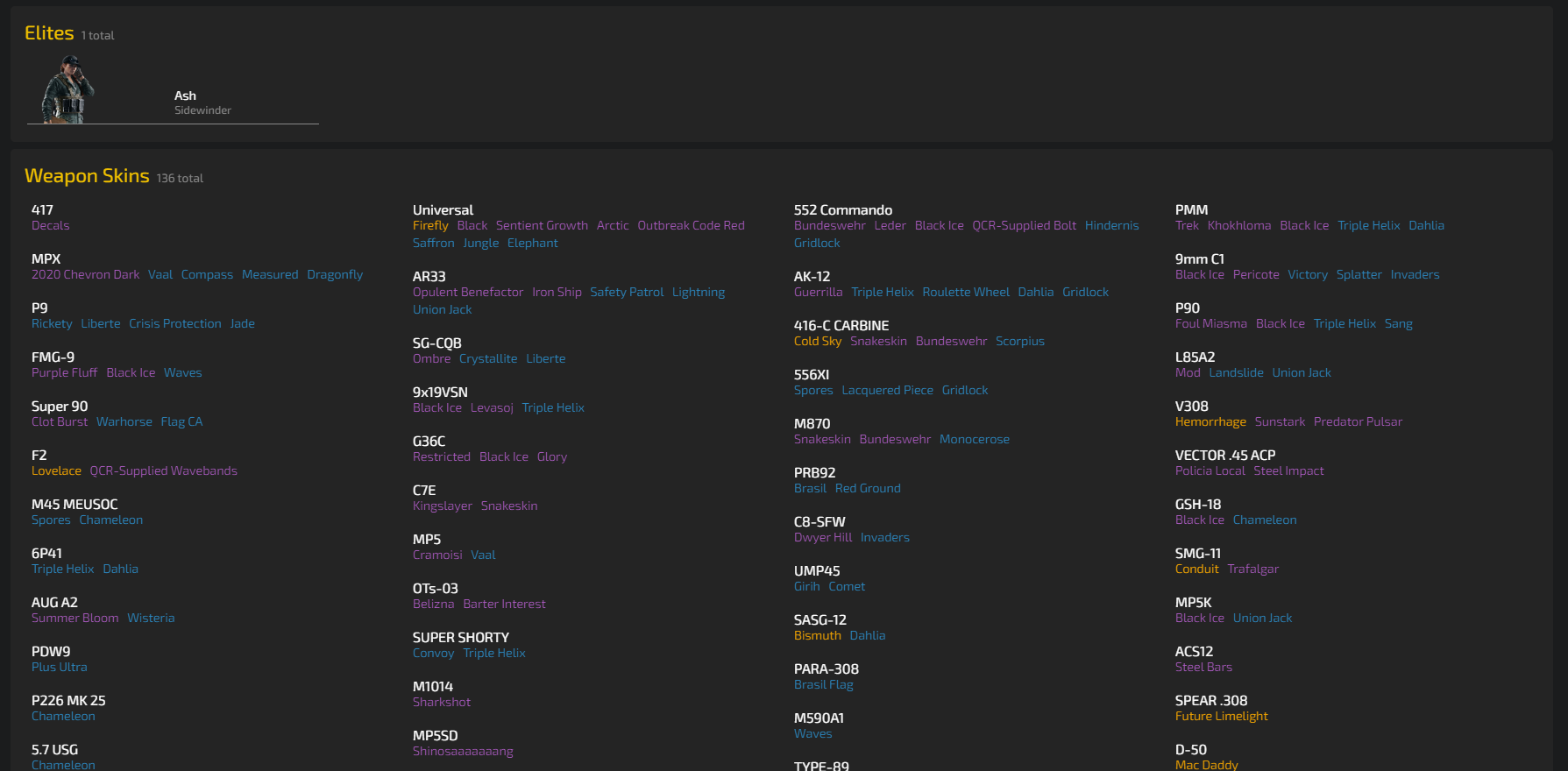Choose the Sentient Growth universal skin
The width and height of the screenshot is (1568, 771).
542,225
